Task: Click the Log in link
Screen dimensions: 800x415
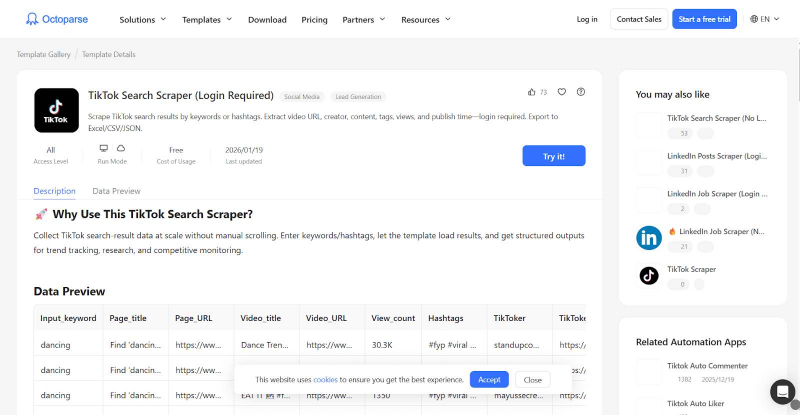Action: pyautogui.click(x=587, y=19)
